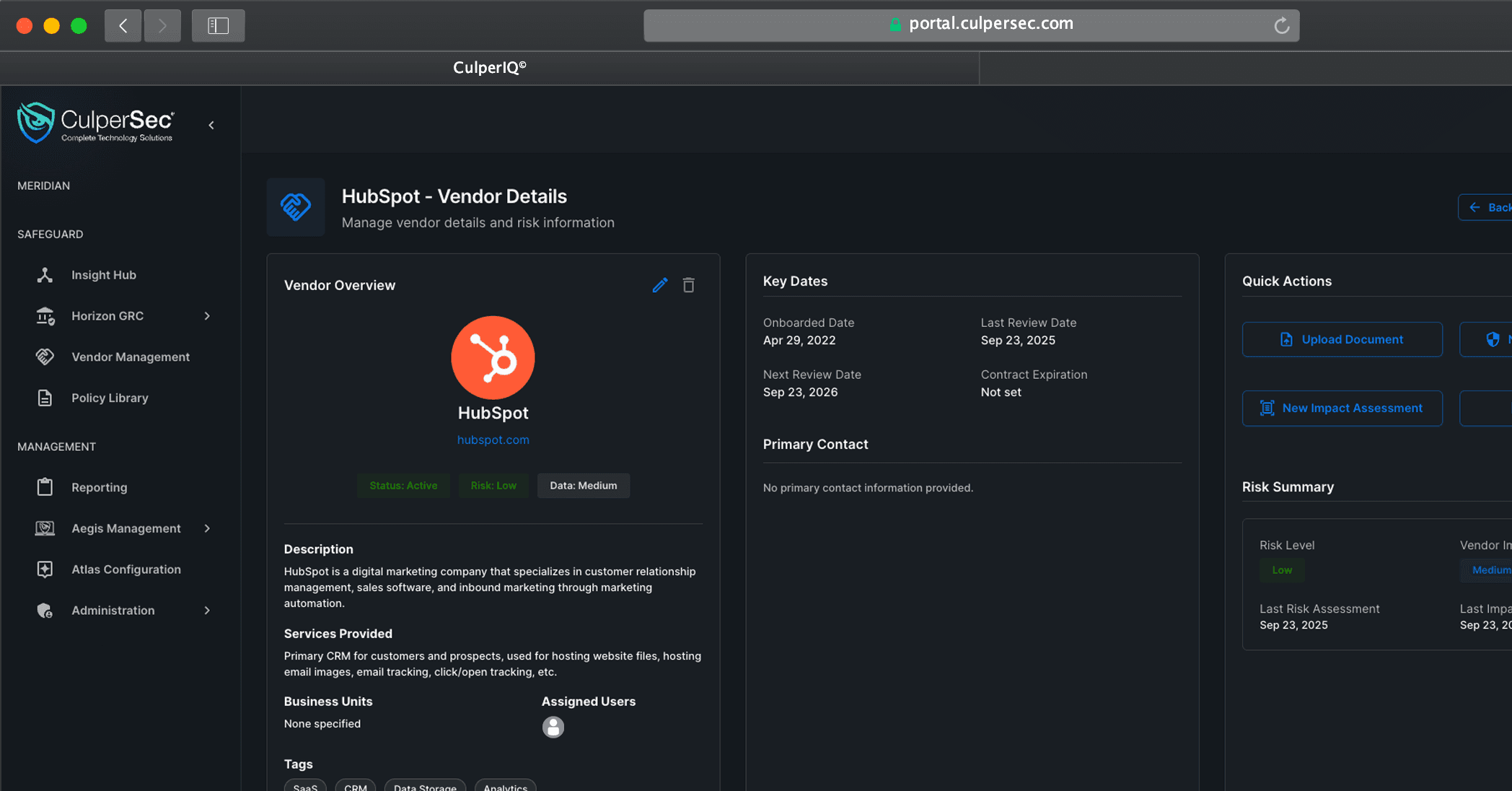This screenshot has height=791, width=1512.
Task: Click the Horizon GRC icon
Action: [45, 316]
